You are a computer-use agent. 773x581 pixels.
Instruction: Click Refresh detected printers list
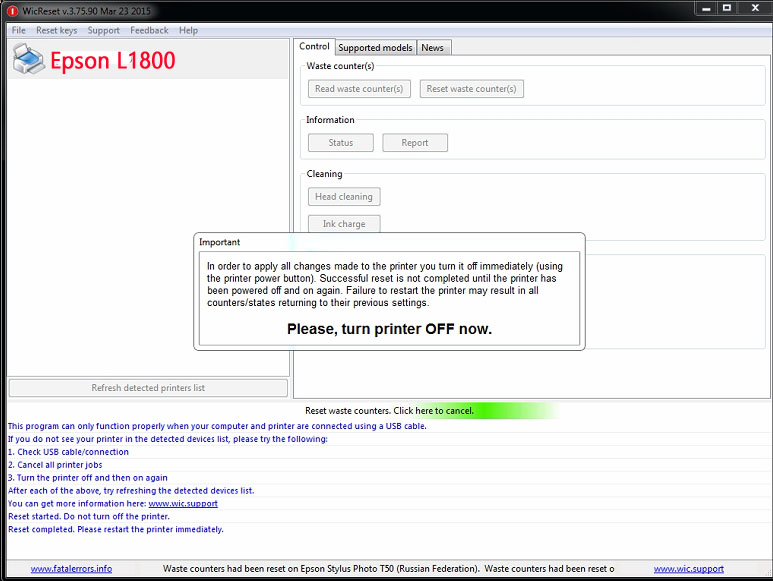[148, 388]
